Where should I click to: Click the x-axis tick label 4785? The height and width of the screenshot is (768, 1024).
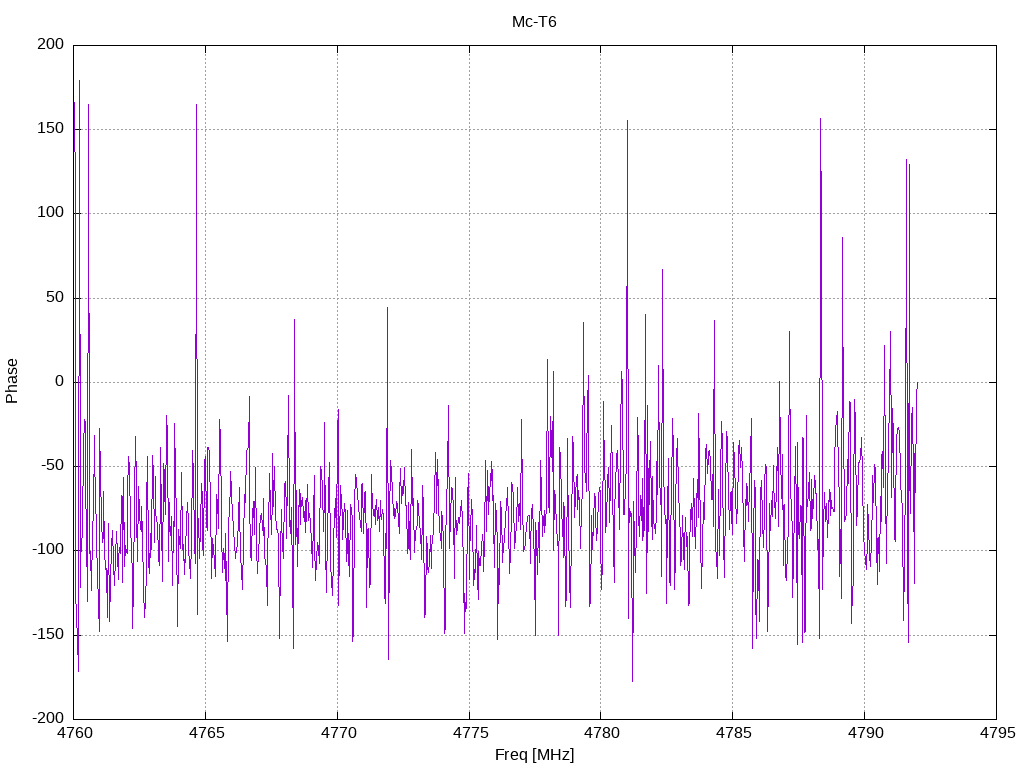coord(733,733)
